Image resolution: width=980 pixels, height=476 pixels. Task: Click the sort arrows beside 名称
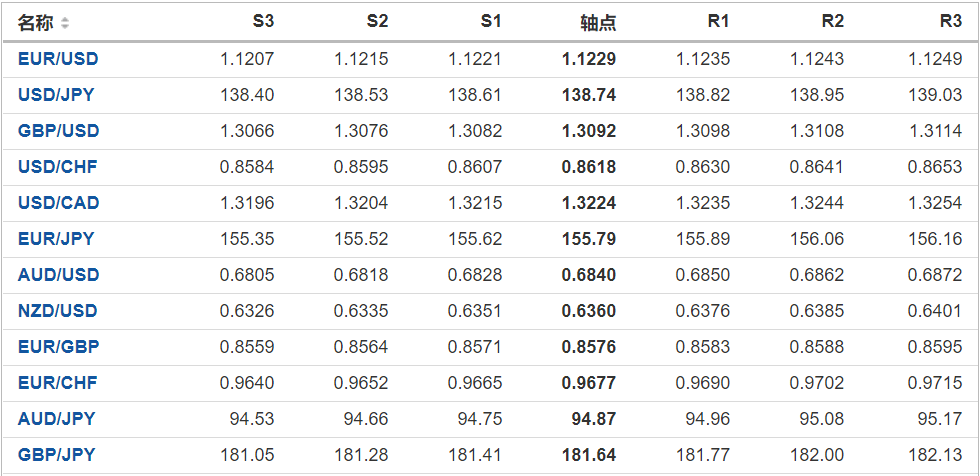point(65,23)
